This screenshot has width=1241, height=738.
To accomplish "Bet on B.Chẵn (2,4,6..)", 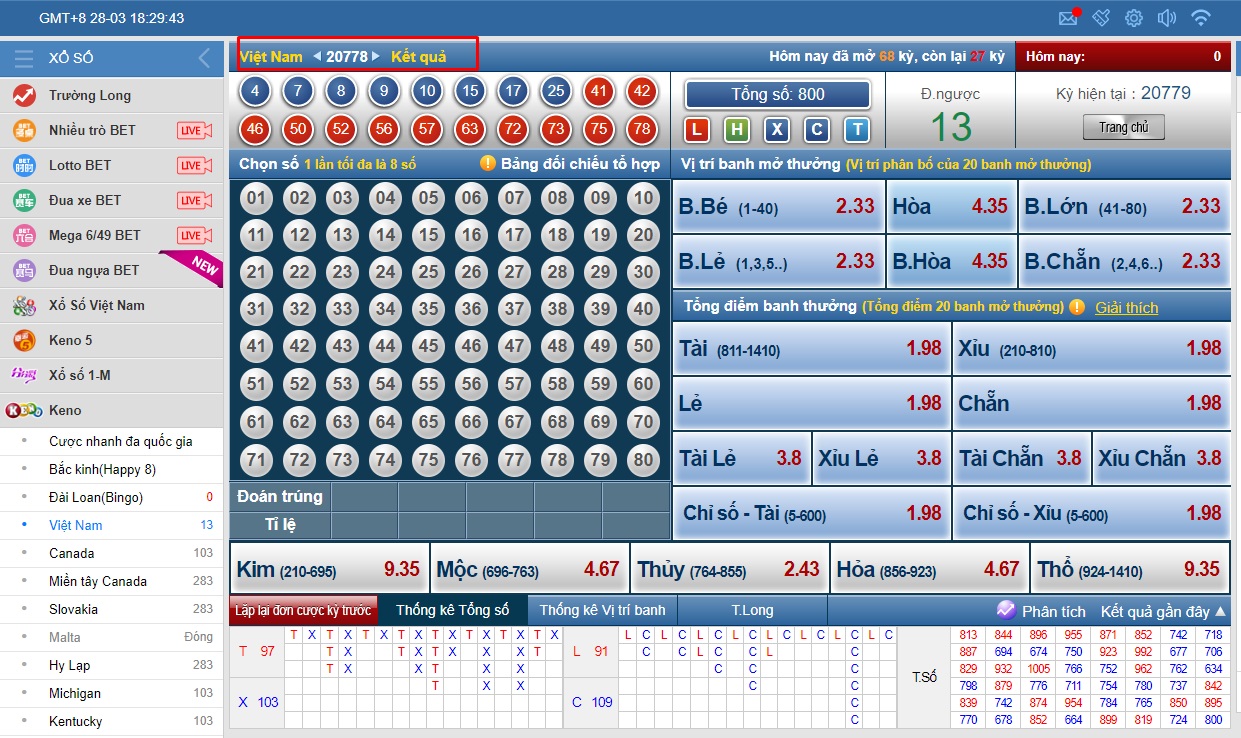I will coord(1124,262).
